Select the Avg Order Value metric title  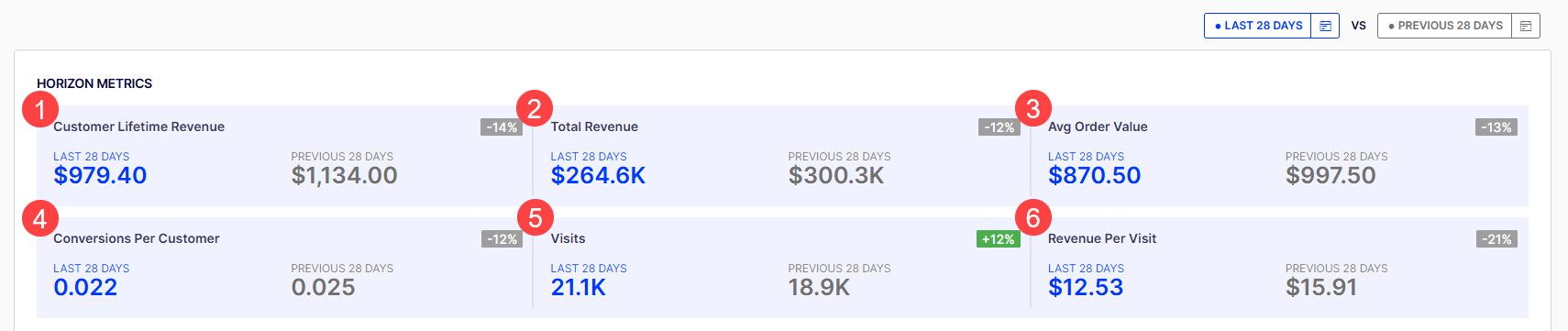tap(1098, 127)
